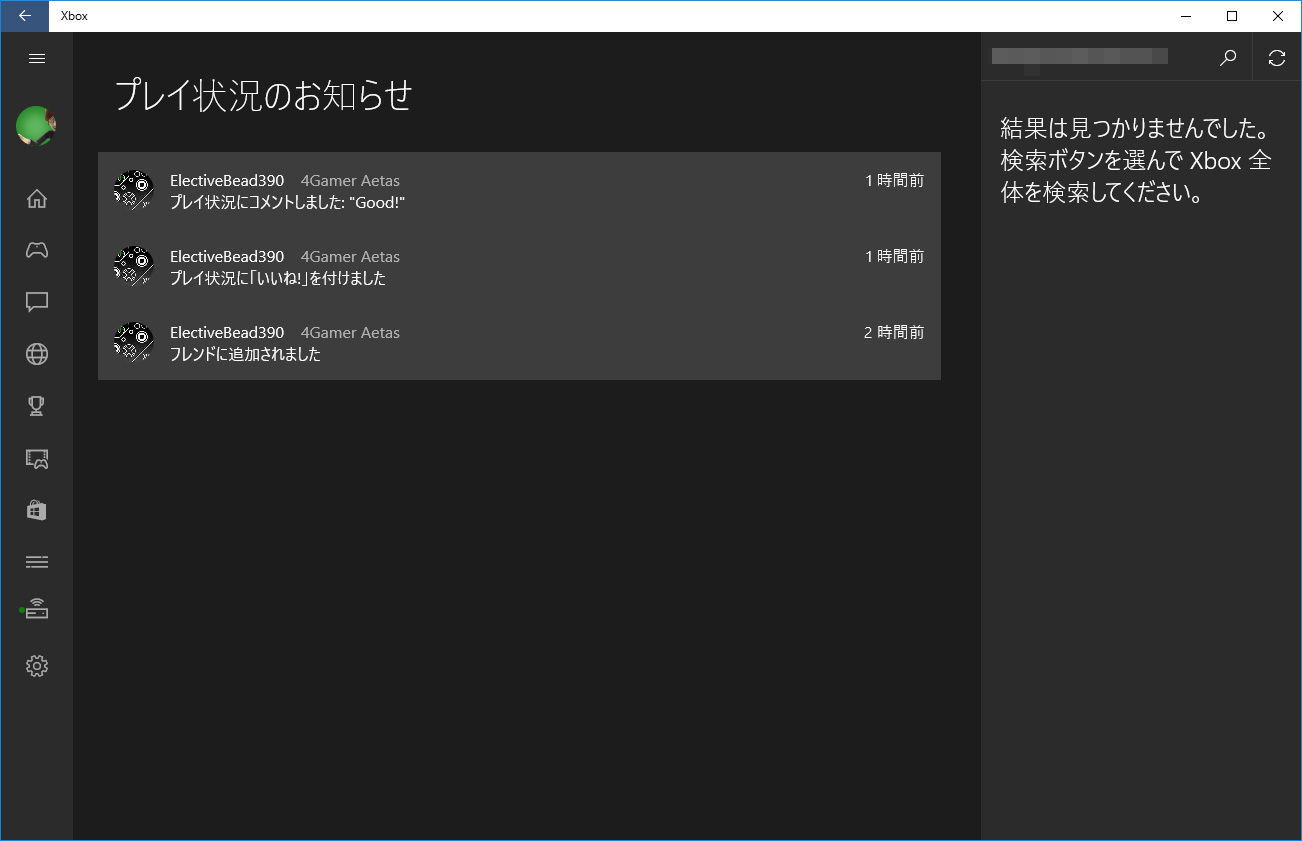Click 1 時間前 timestamp on like row

(895, 257)
